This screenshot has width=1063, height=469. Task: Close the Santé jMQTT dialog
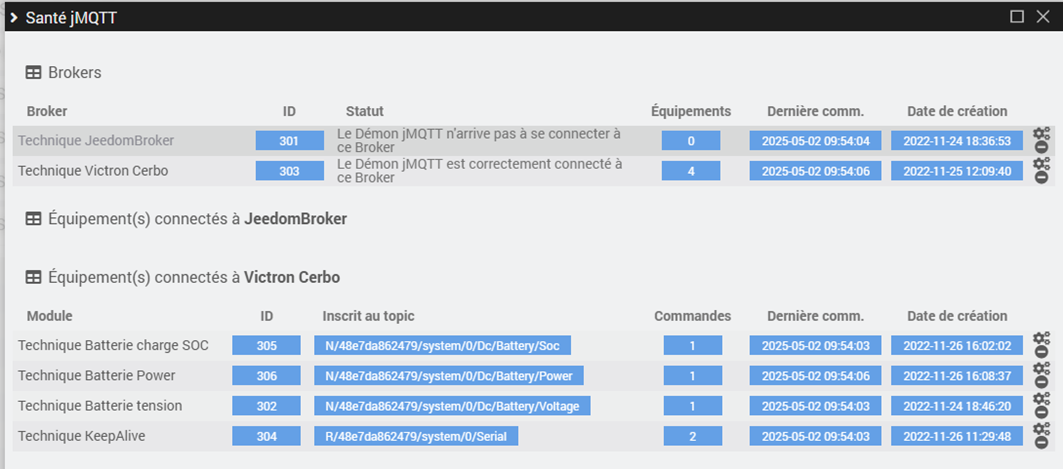coord(1043,16)
